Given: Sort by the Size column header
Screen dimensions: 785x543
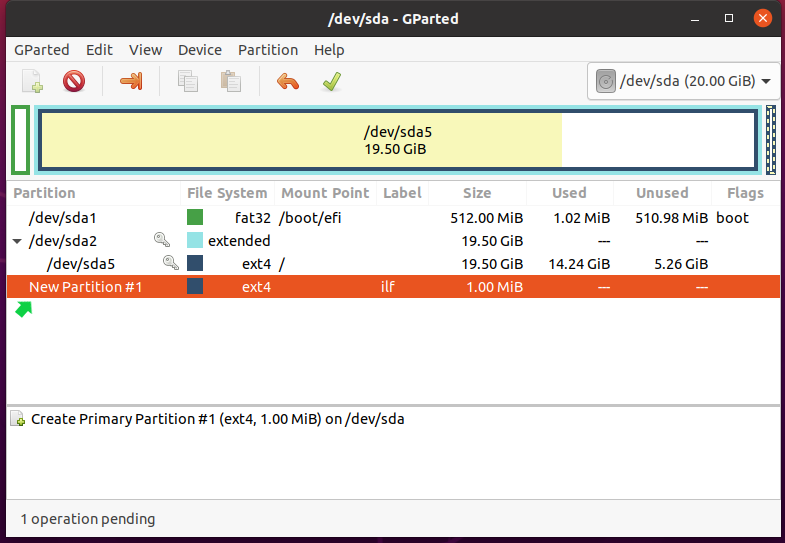Looking at the screenshot, I should tap(477, 193).
